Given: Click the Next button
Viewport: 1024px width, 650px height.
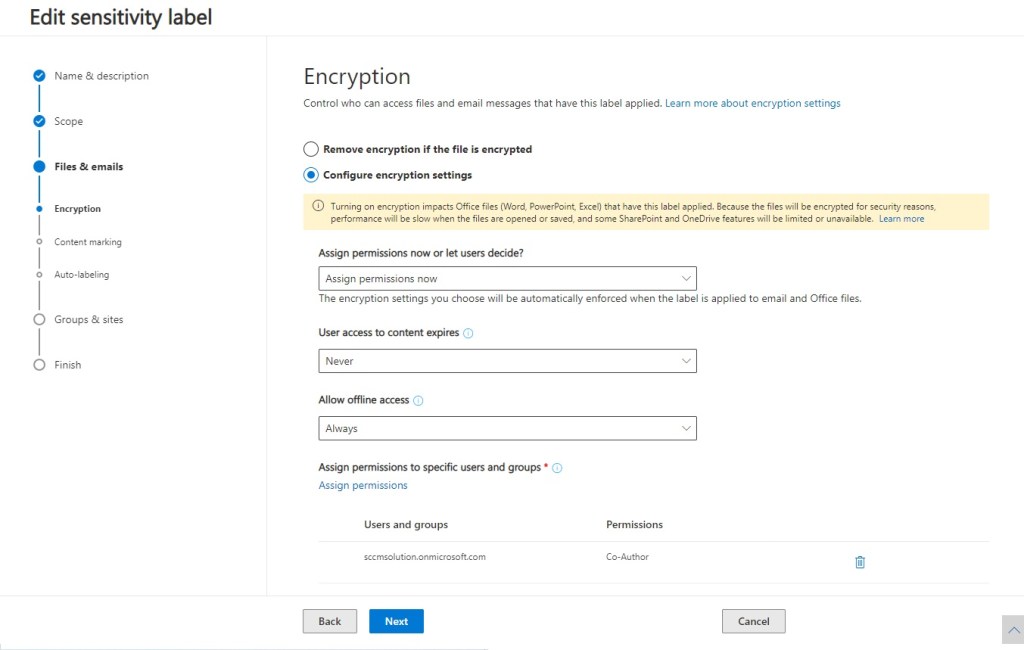Looking at the screenshot, I should pyautogui.click(x=396, y=621).
